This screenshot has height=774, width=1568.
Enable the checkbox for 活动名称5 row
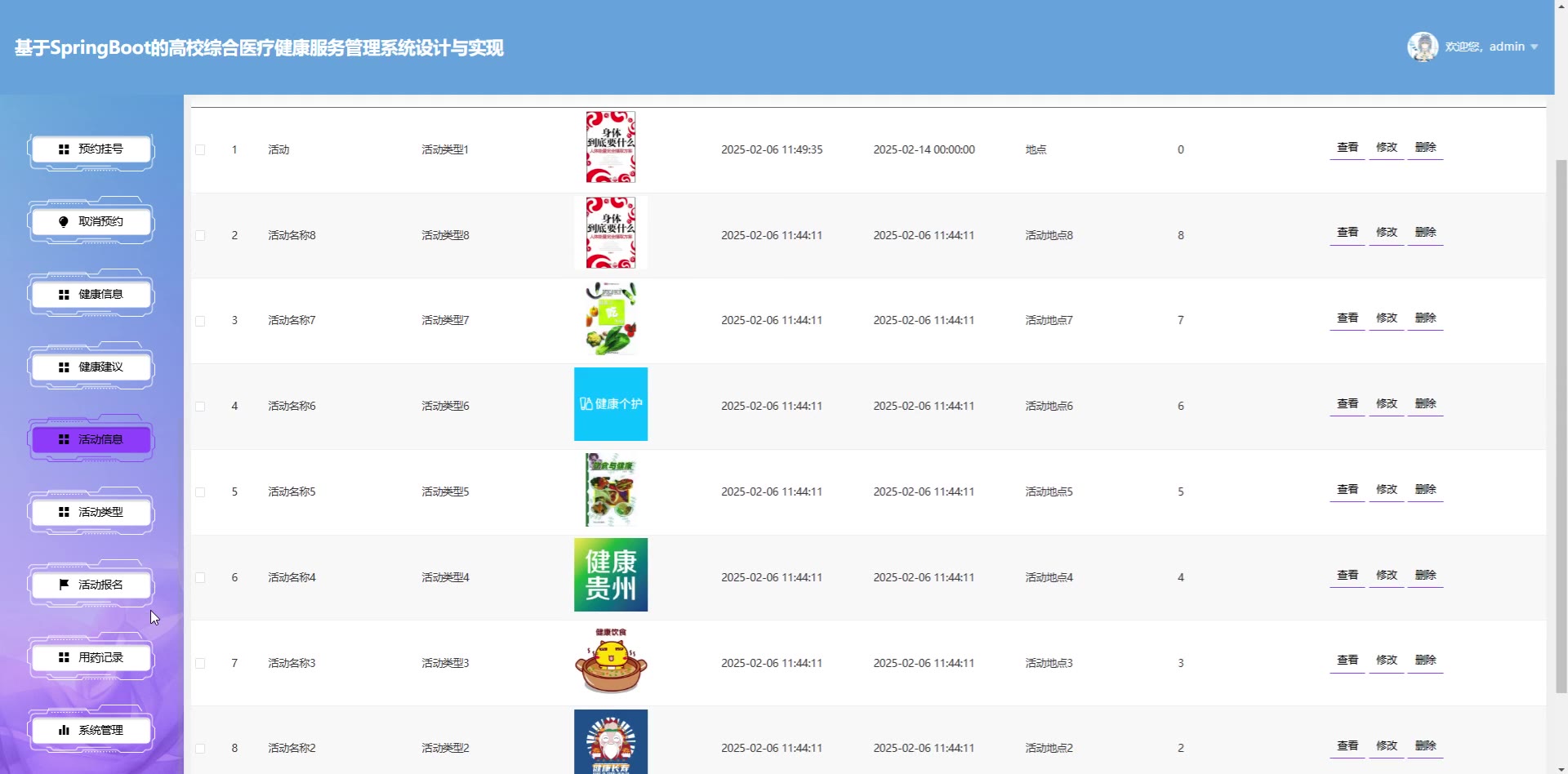[x=200, y=492]
